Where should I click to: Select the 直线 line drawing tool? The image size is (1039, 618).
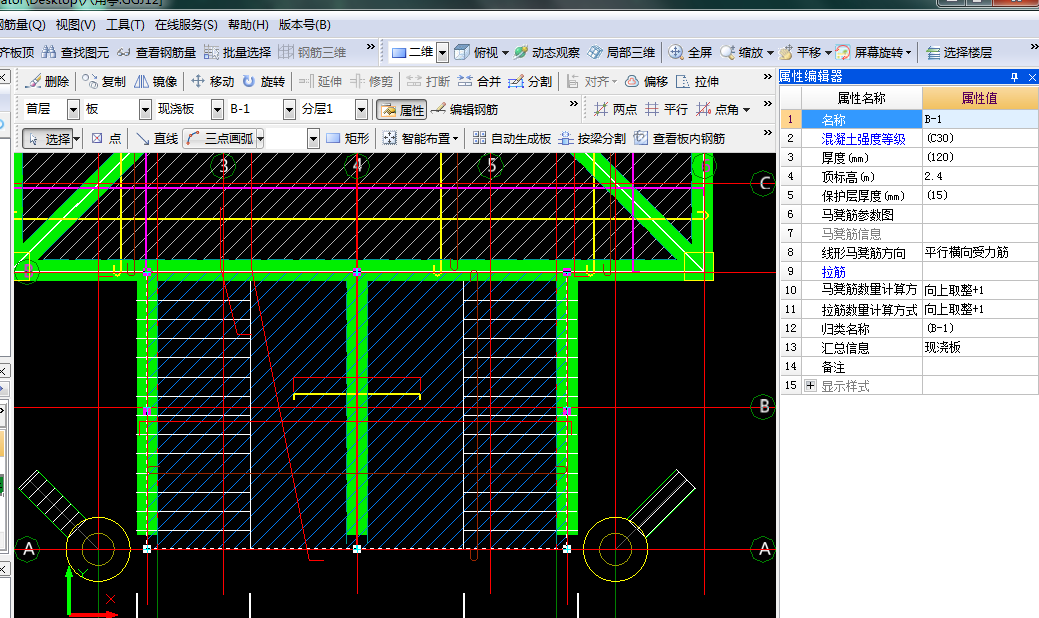click(x=157, y=138)
